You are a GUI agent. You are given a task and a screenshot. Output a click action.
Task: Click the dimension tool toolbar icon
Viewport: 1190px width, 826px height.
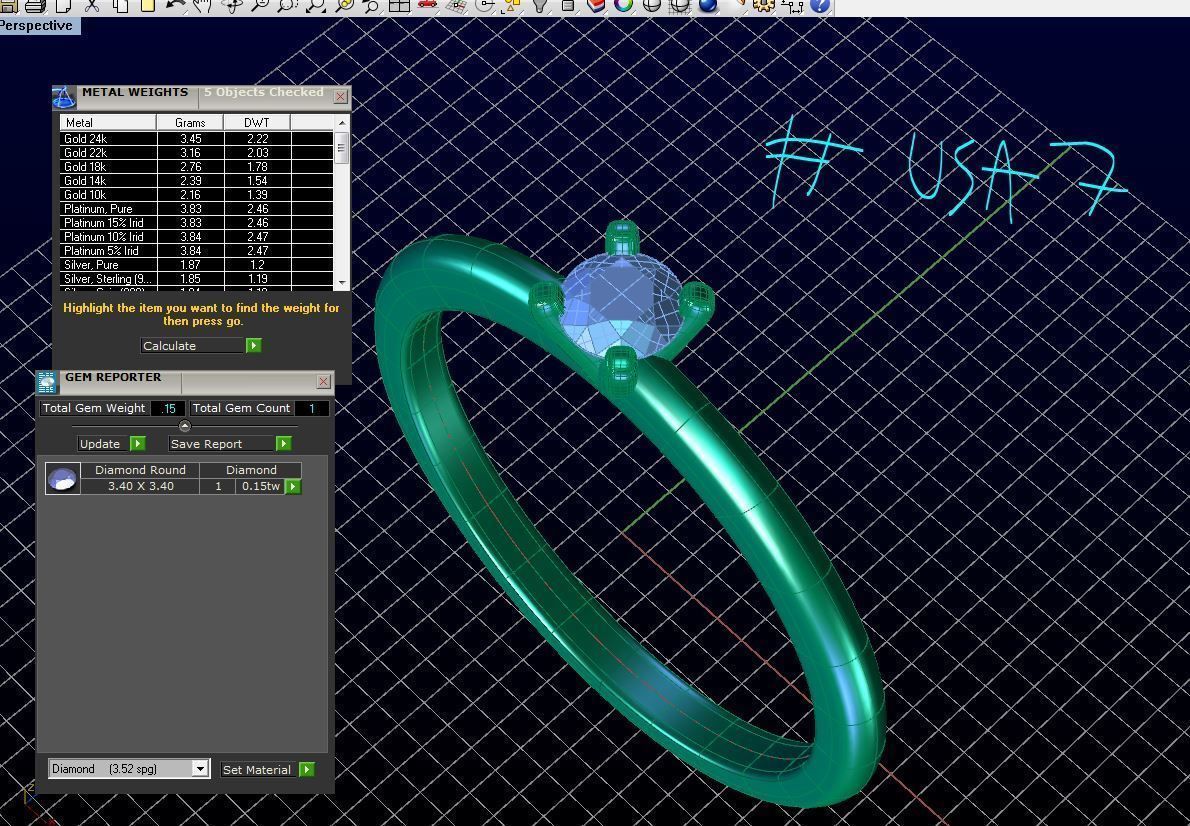[792, 5]
